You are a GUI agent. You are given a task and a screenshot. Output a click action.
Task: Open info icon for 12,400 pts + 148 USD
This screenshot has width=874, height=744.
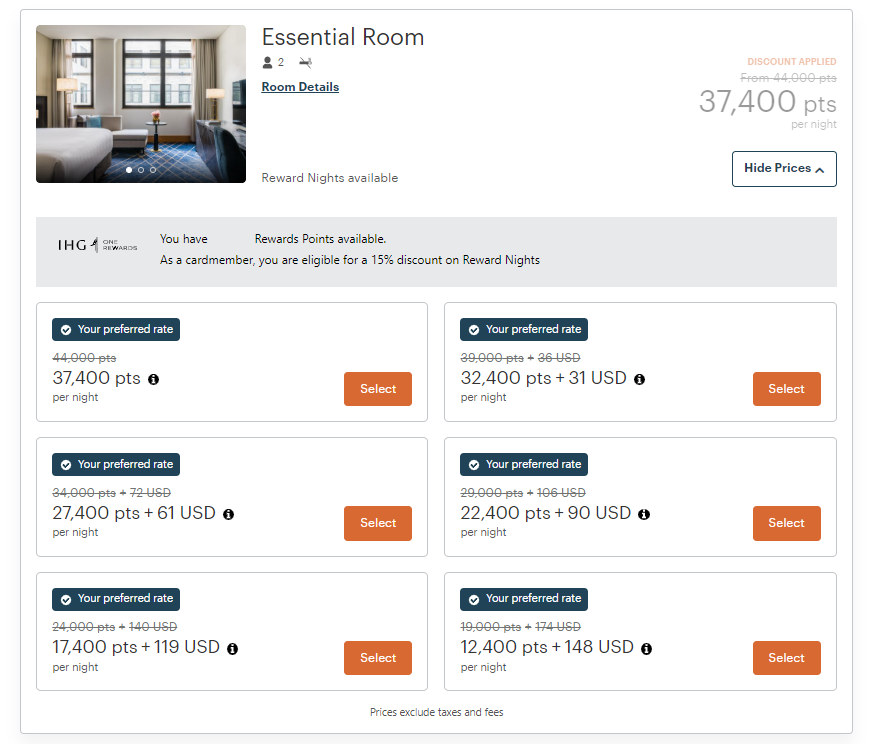tap(647, 649)
